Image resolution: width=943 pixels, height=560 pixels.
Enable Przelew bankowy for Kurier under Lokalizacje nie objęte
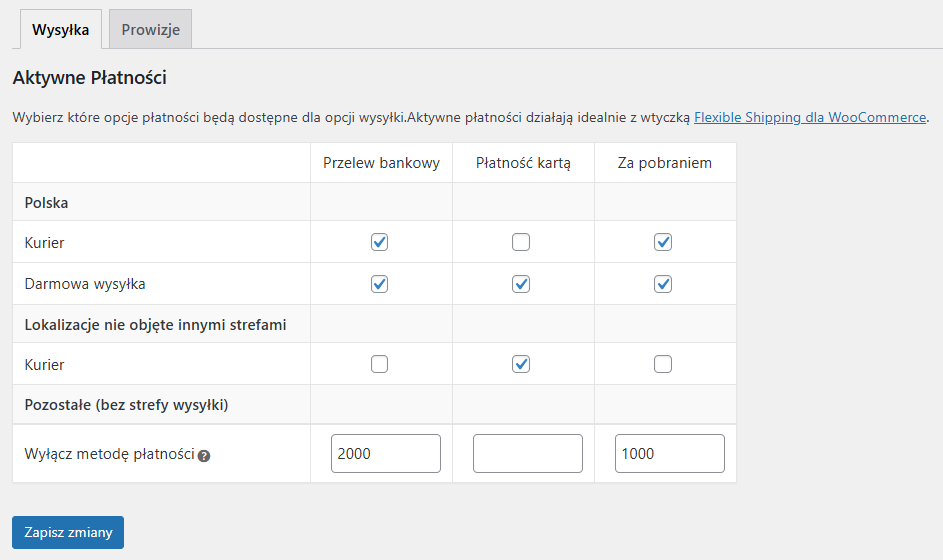[379, 364]
